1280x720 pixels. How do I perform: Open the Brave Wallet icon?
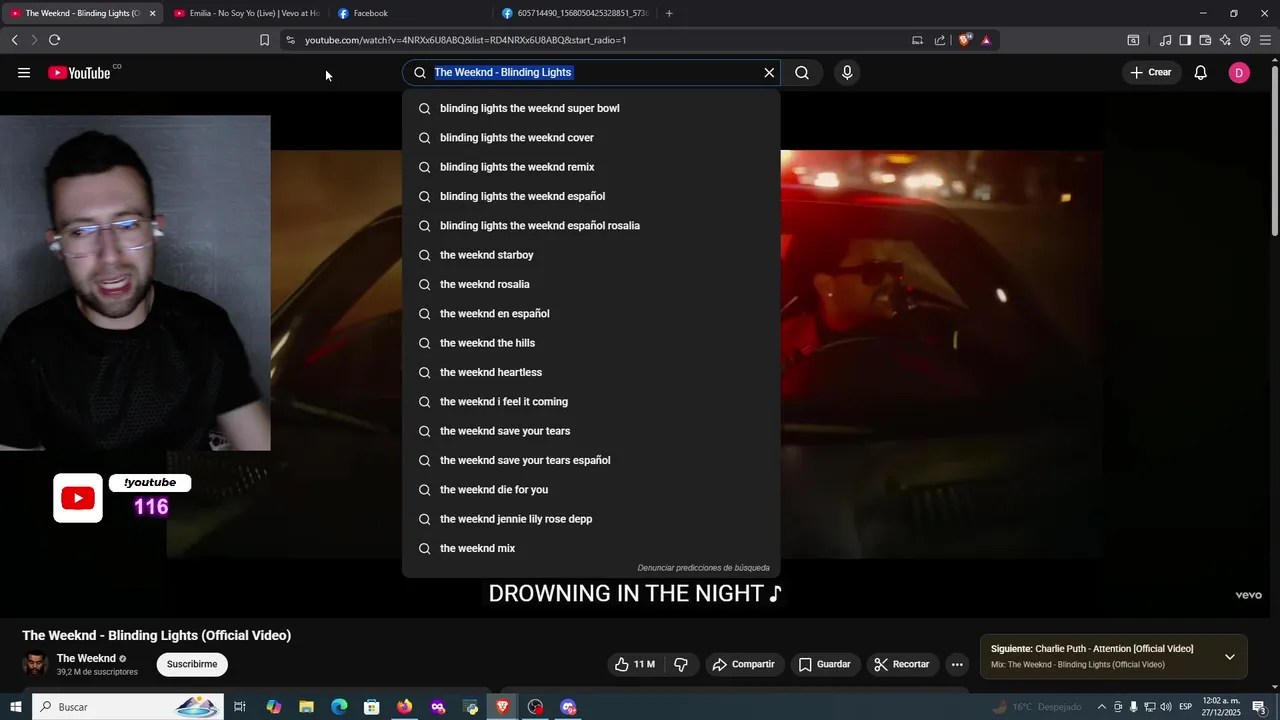click(1205, 40)
